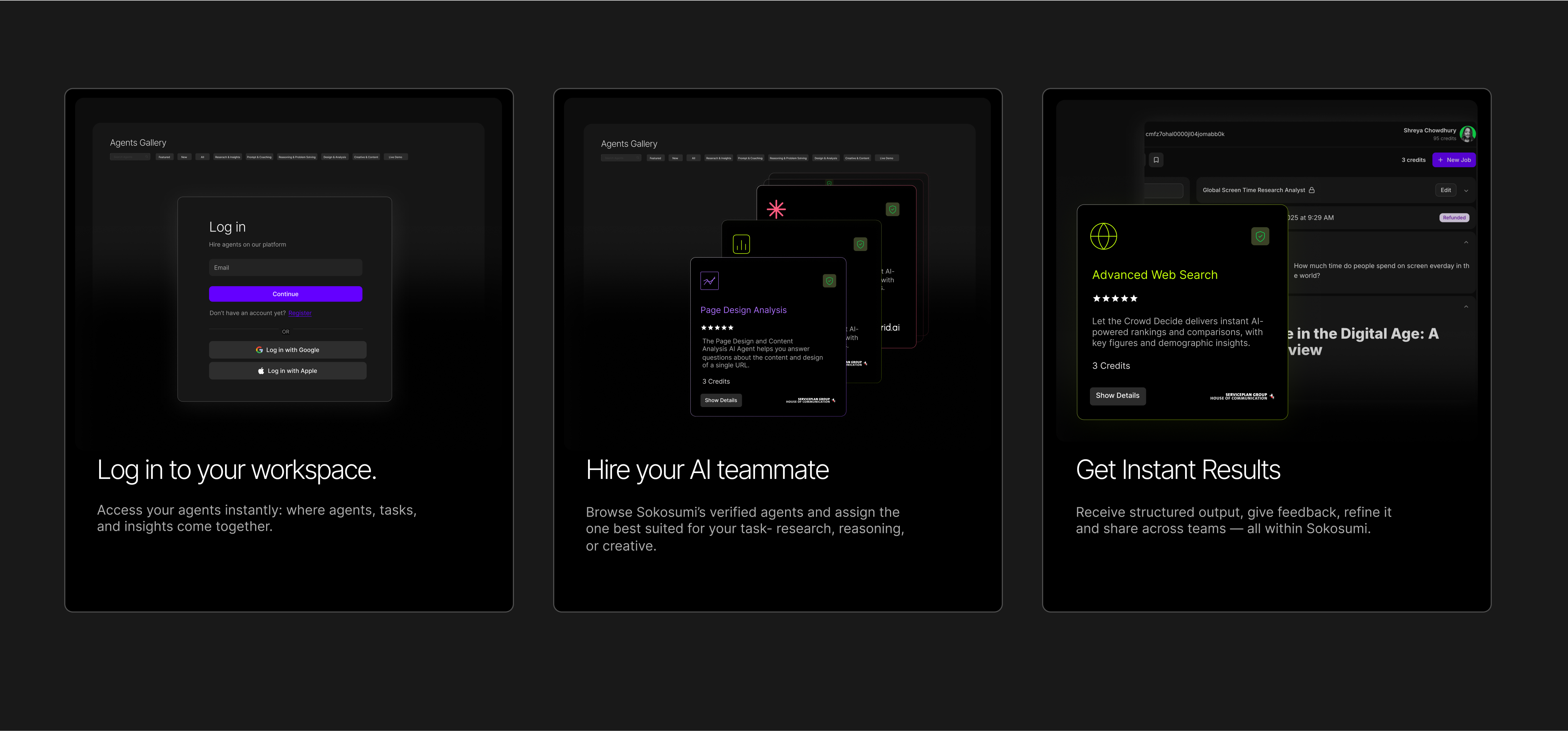Click the Email input field
The width and height of the screenshot is (1568, 731).
pos(286,268)
